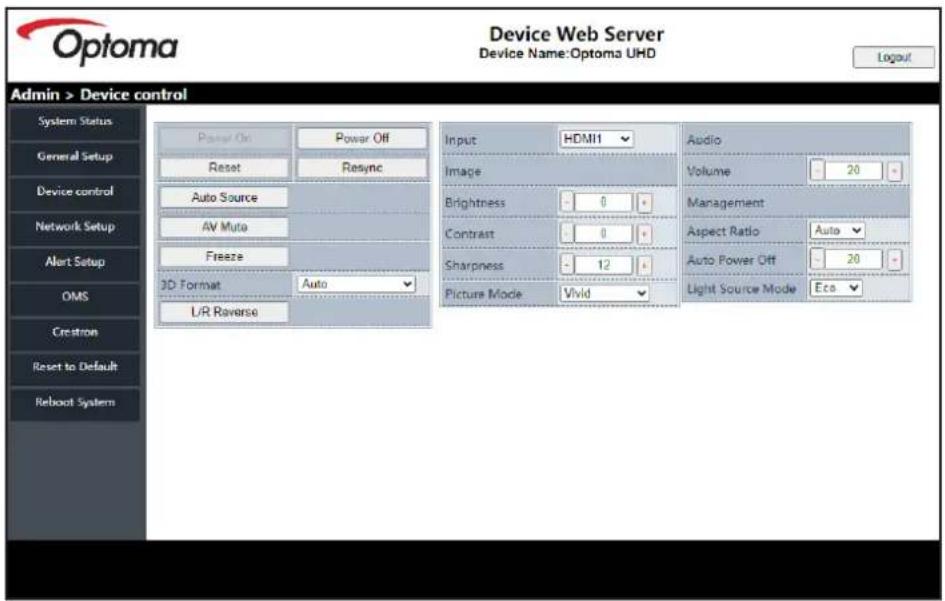Image resolution: width=945 pixels, height=601 pixels.
Task: Click the 'Light Source Mode' label
Action: coord(741,289)
